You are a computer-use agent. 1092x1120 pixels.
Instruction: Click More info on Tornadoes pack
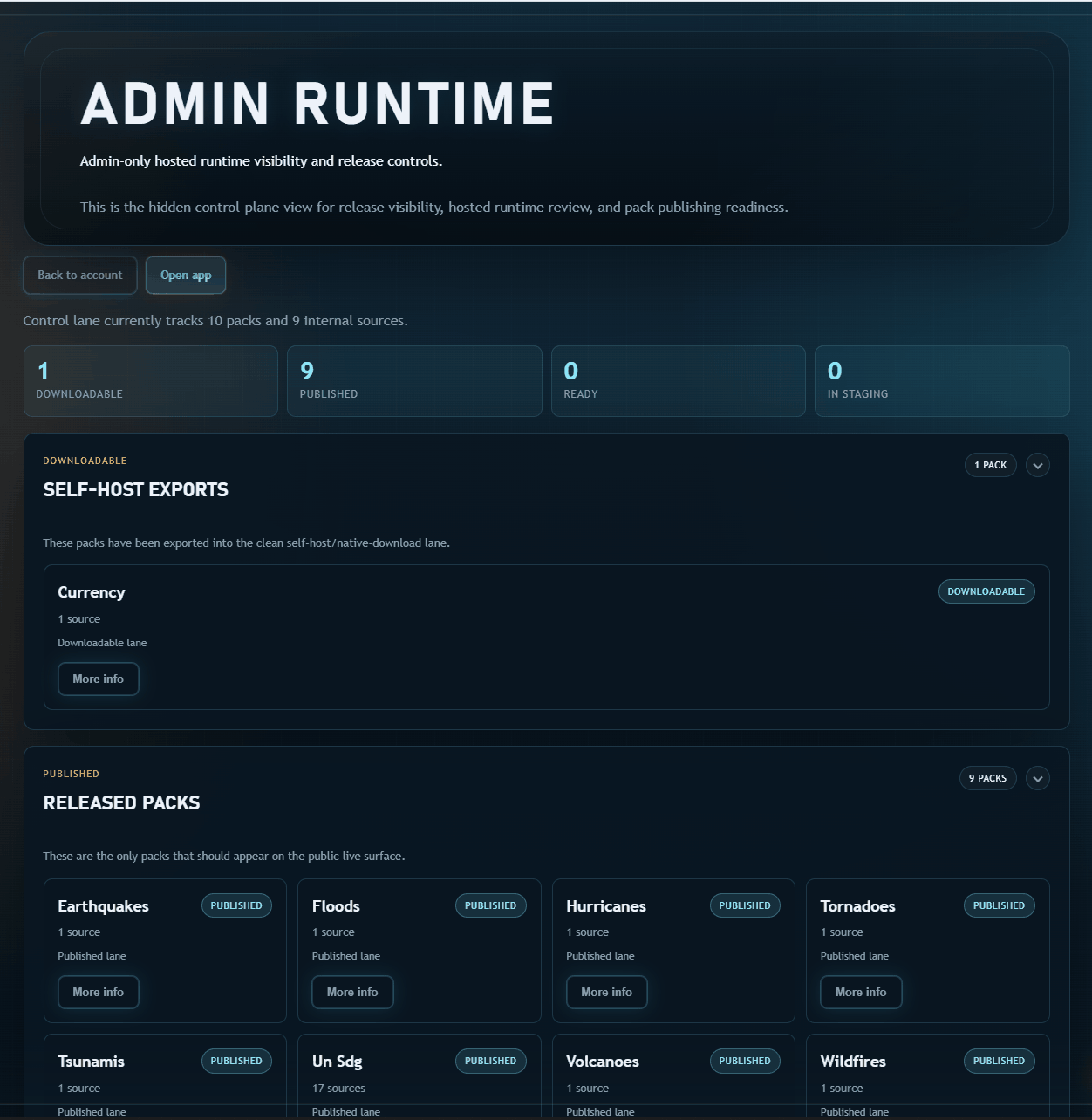860,992
